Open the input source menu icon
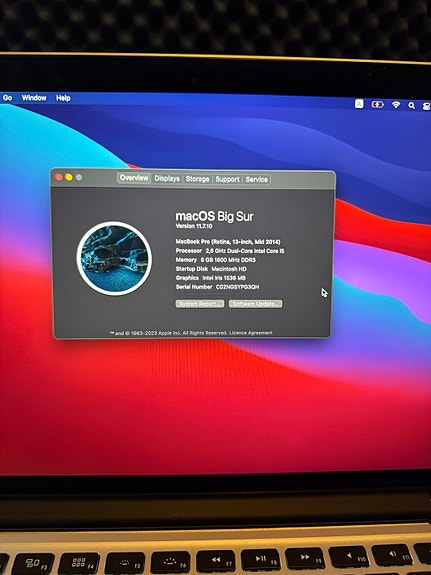Viewport: 431px width, 575px height. 359,104
